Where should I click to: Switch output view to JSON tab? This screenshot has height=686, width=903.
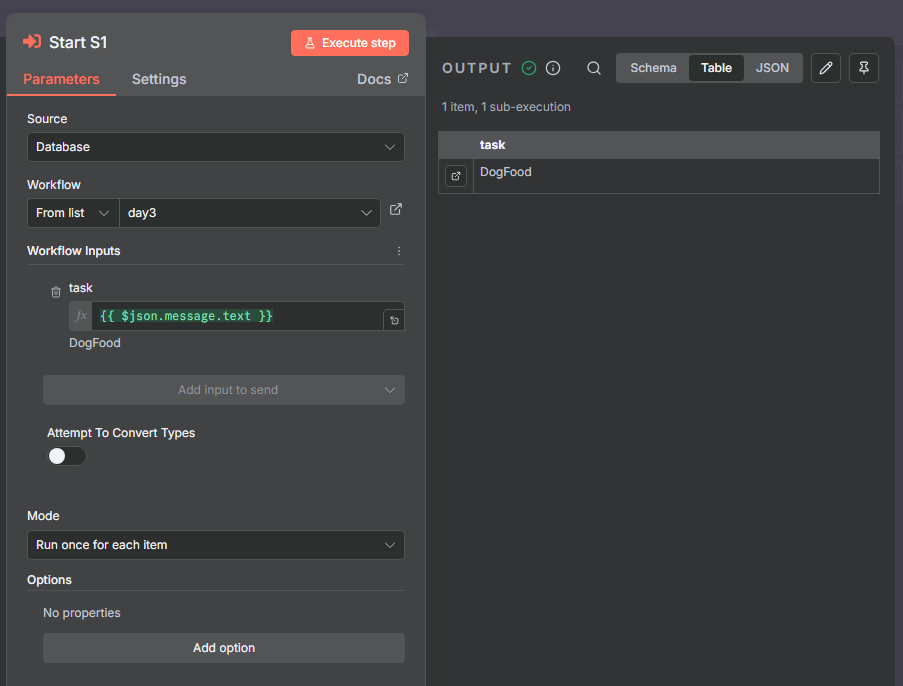pos(773,67)
